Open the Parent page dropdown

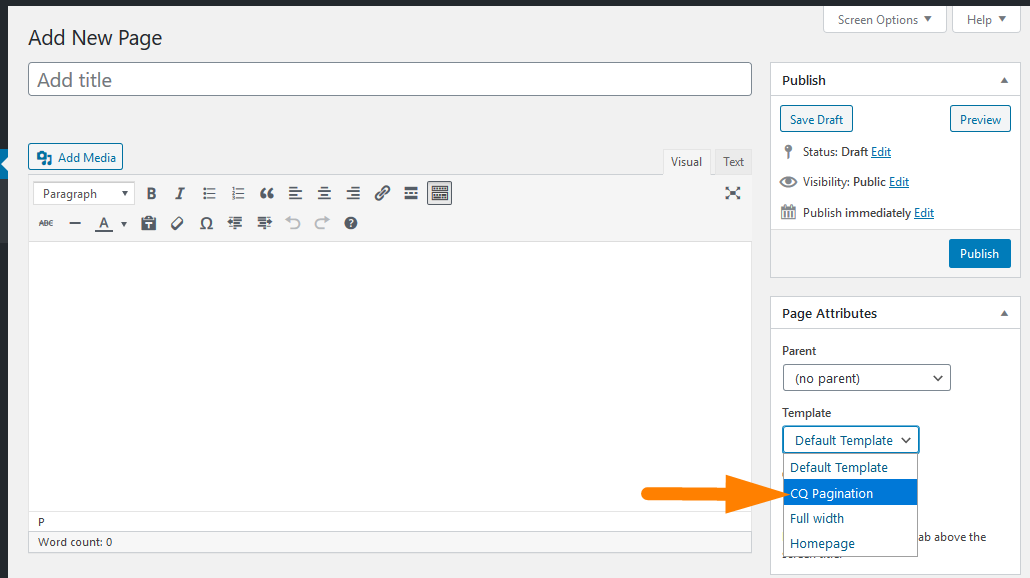866,378
